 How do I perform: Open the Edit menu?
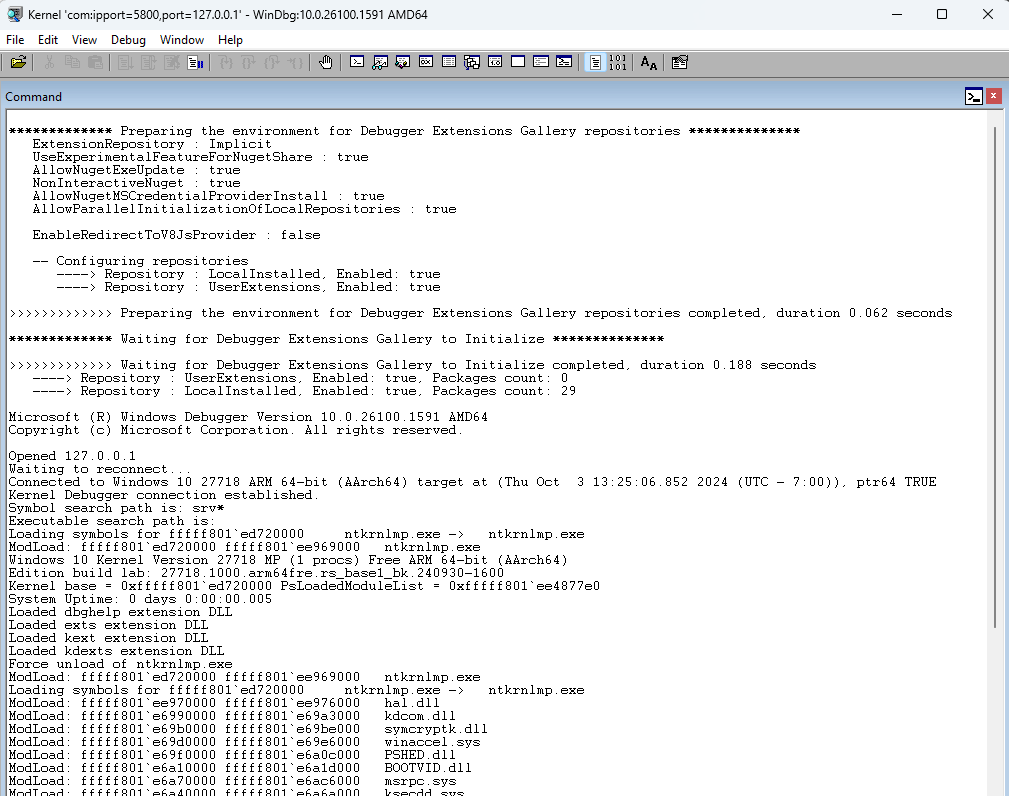point(48,40)
